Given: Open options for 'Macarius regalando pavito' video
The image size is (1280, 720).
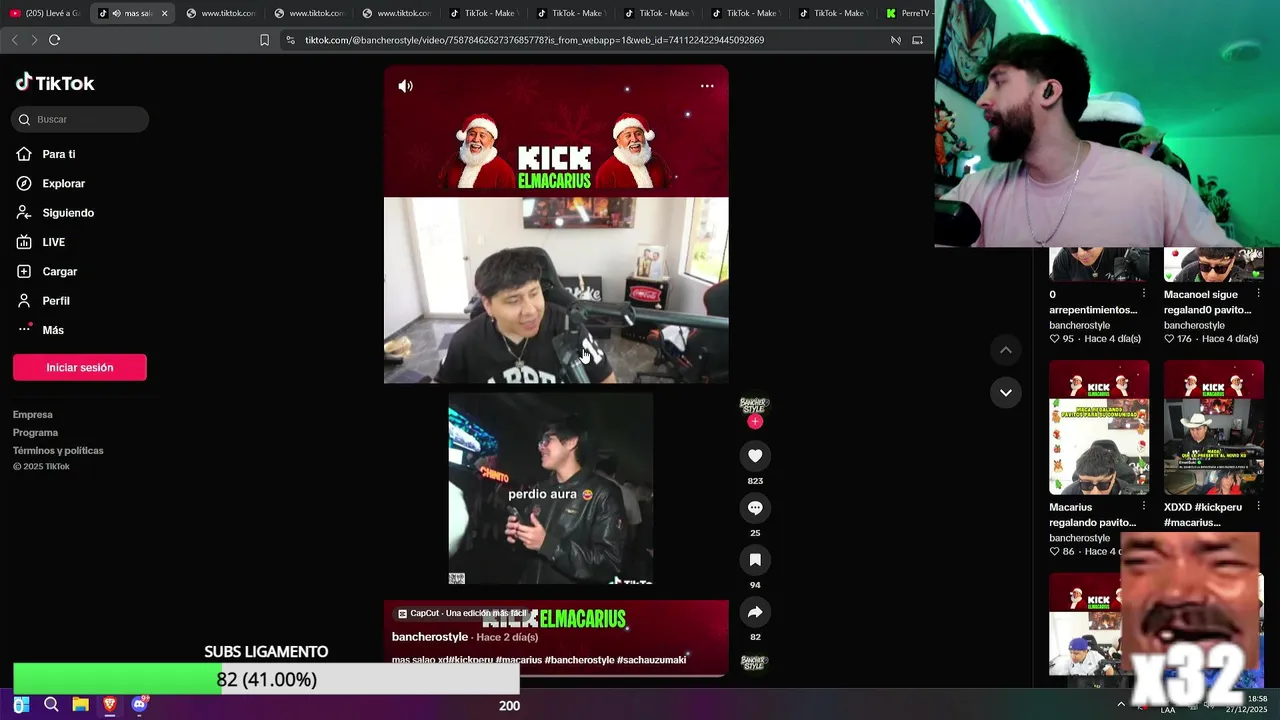Looking at the screenshot, I should 1144,506.
